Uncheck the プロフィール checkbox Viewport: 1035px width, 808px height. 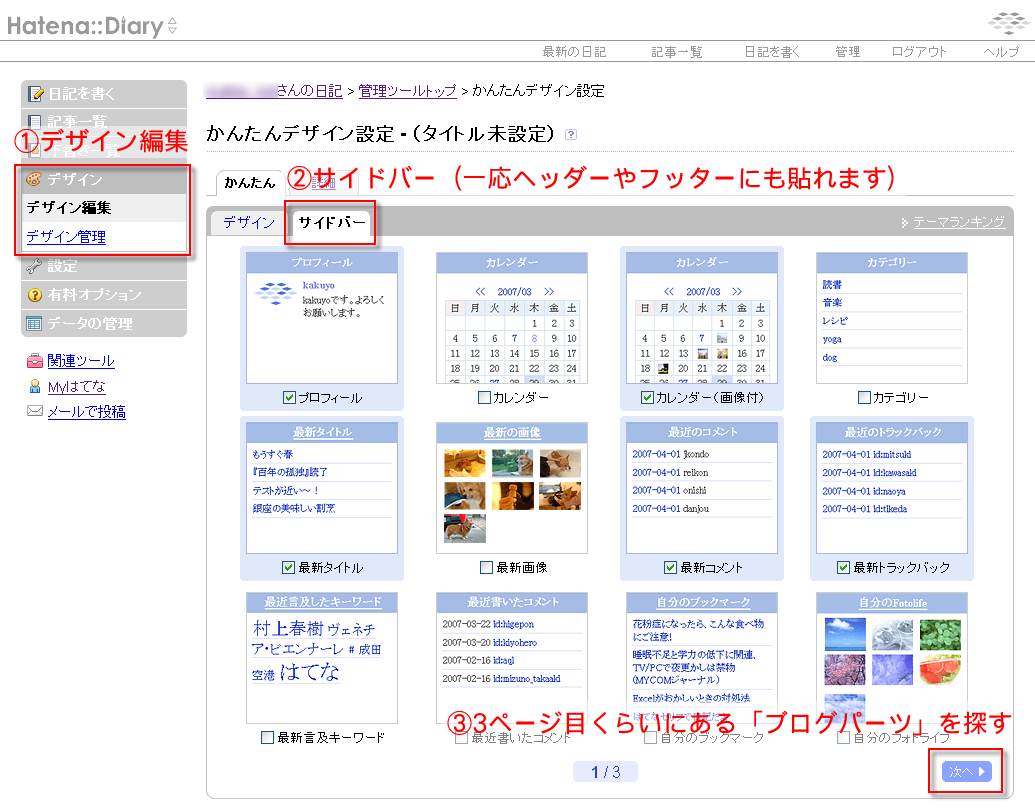pos(289,398)
